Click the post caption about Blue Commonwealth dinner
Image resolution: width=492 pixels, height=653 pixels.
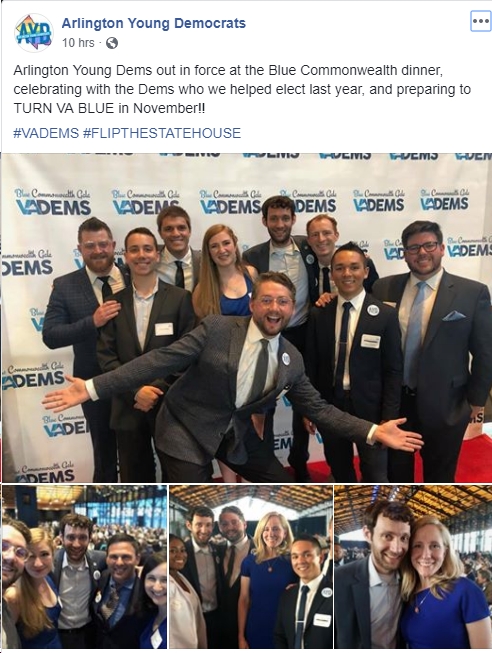[242, 89]
